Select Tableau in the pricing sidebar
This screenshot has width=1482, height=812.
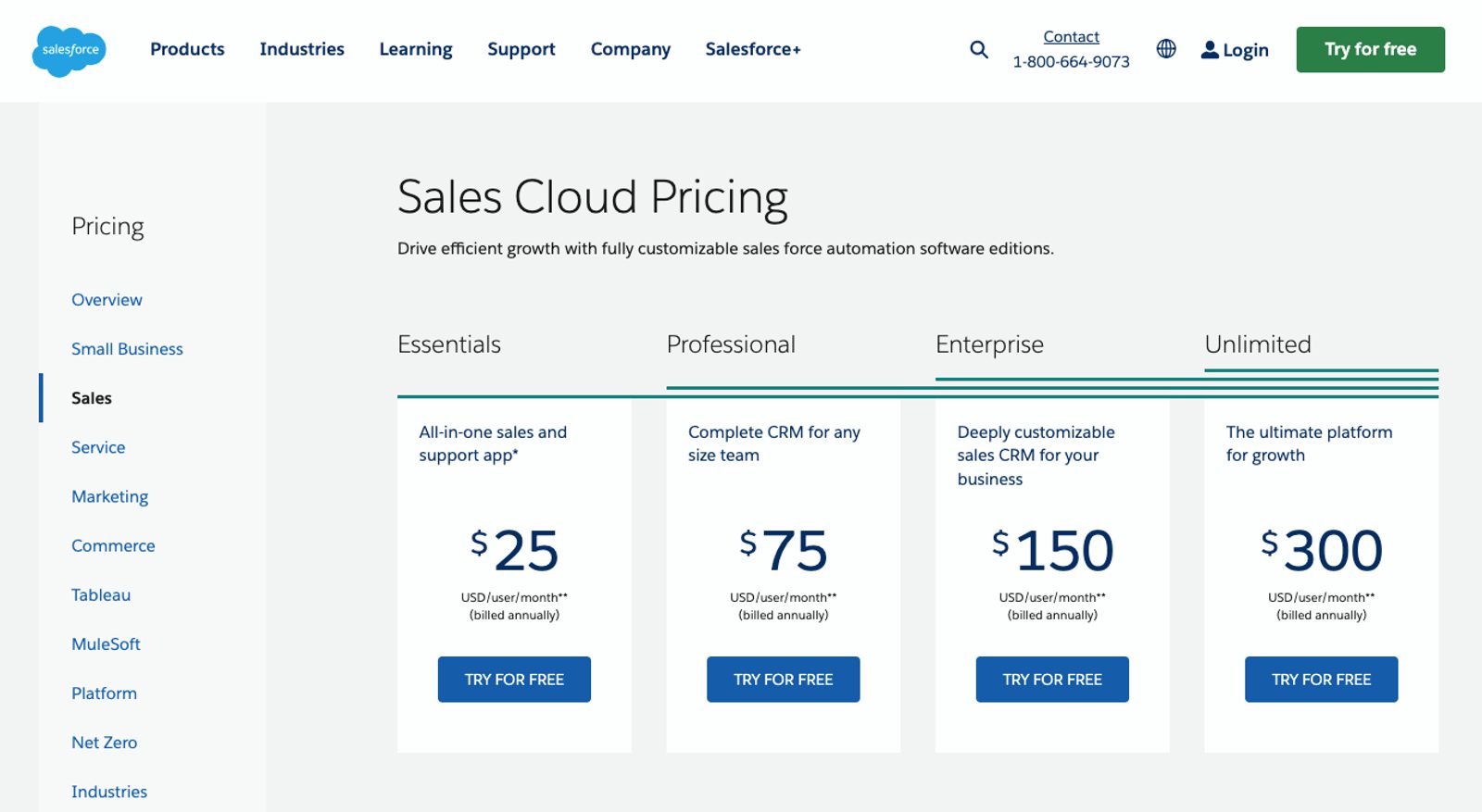point(101,595)
